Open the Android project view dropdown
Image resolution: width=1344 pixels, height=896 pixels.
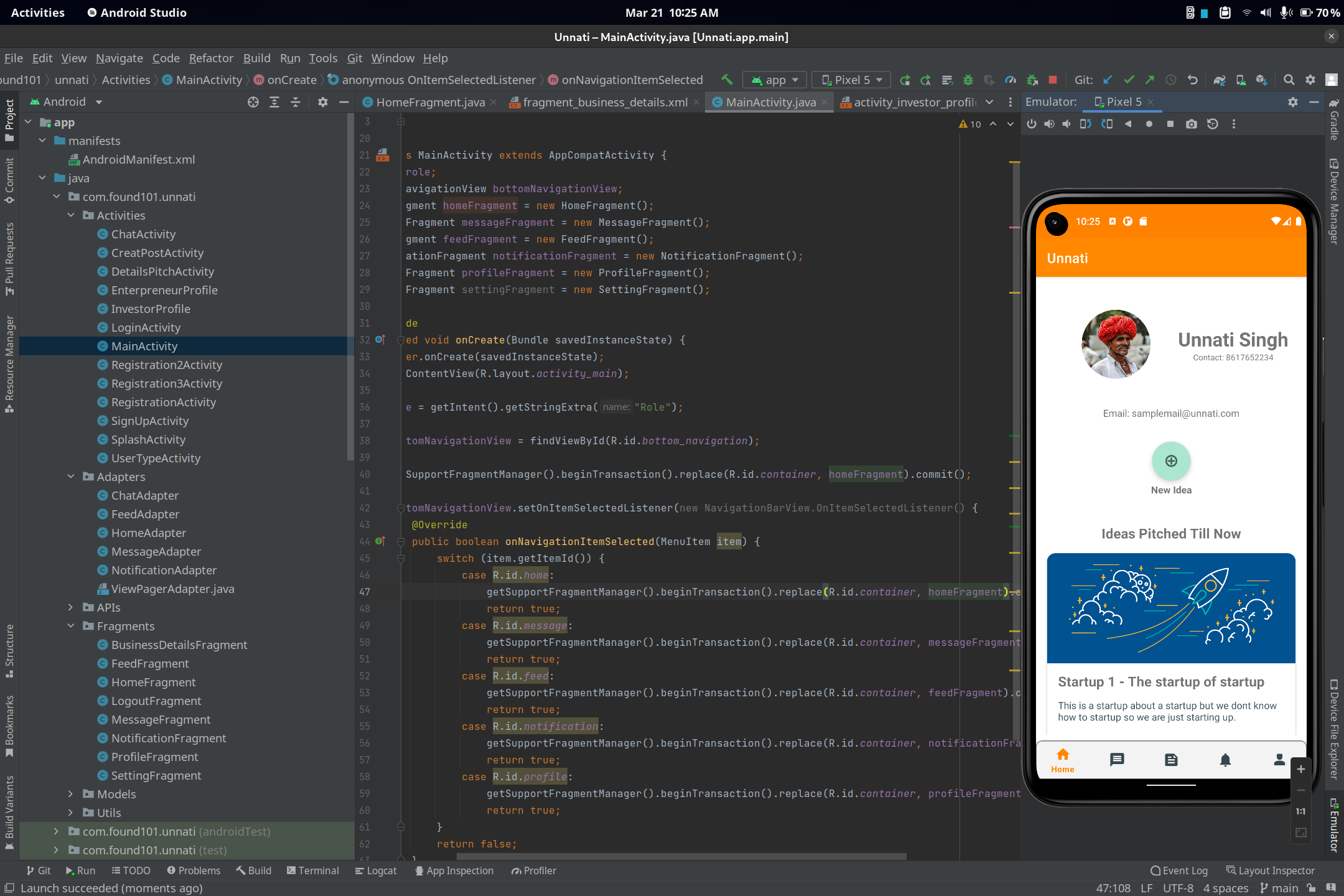pos(66,101)
